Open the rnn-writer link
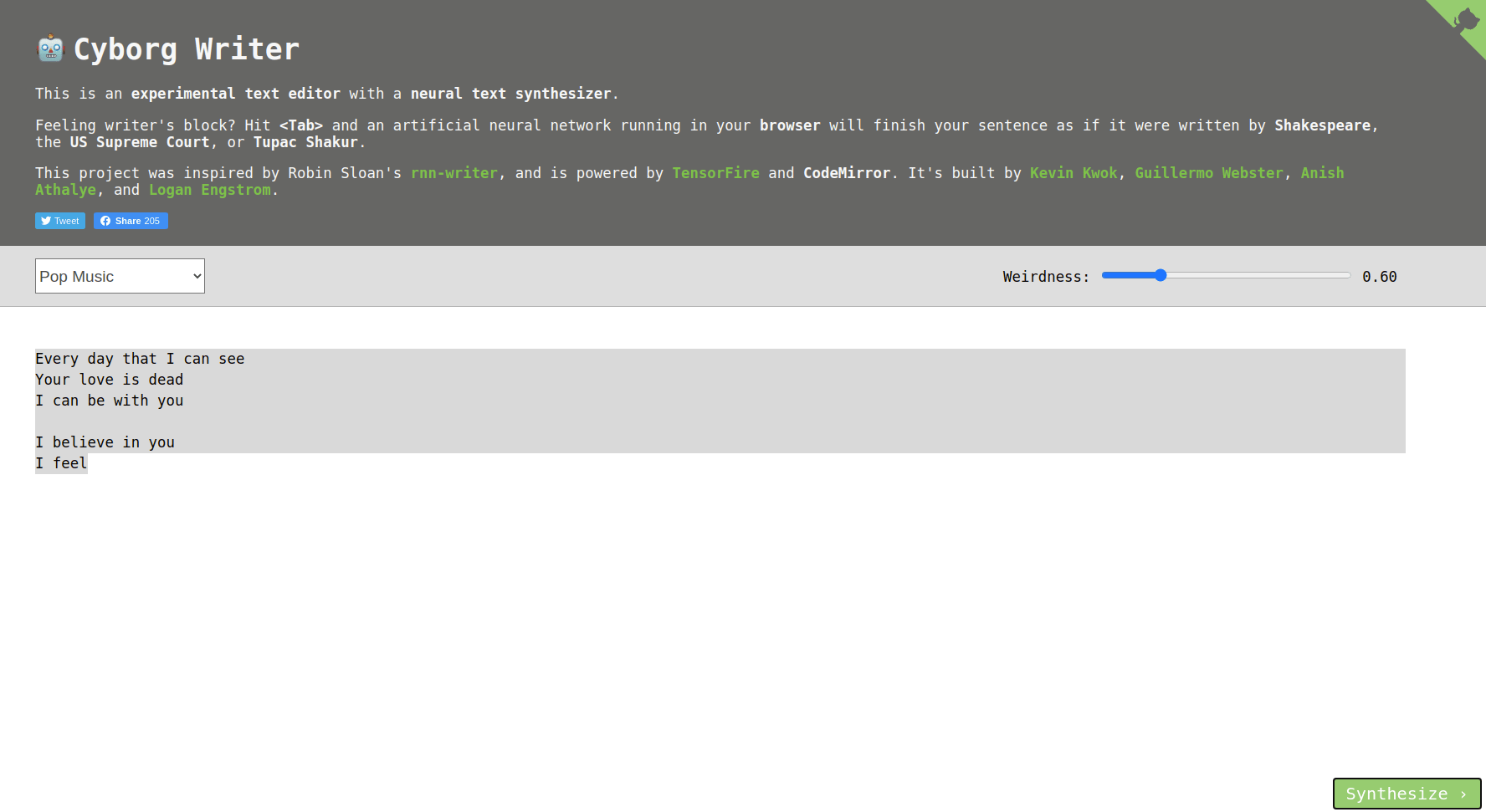Viewport: 1486px width, 812px height. tap(453, 173)
